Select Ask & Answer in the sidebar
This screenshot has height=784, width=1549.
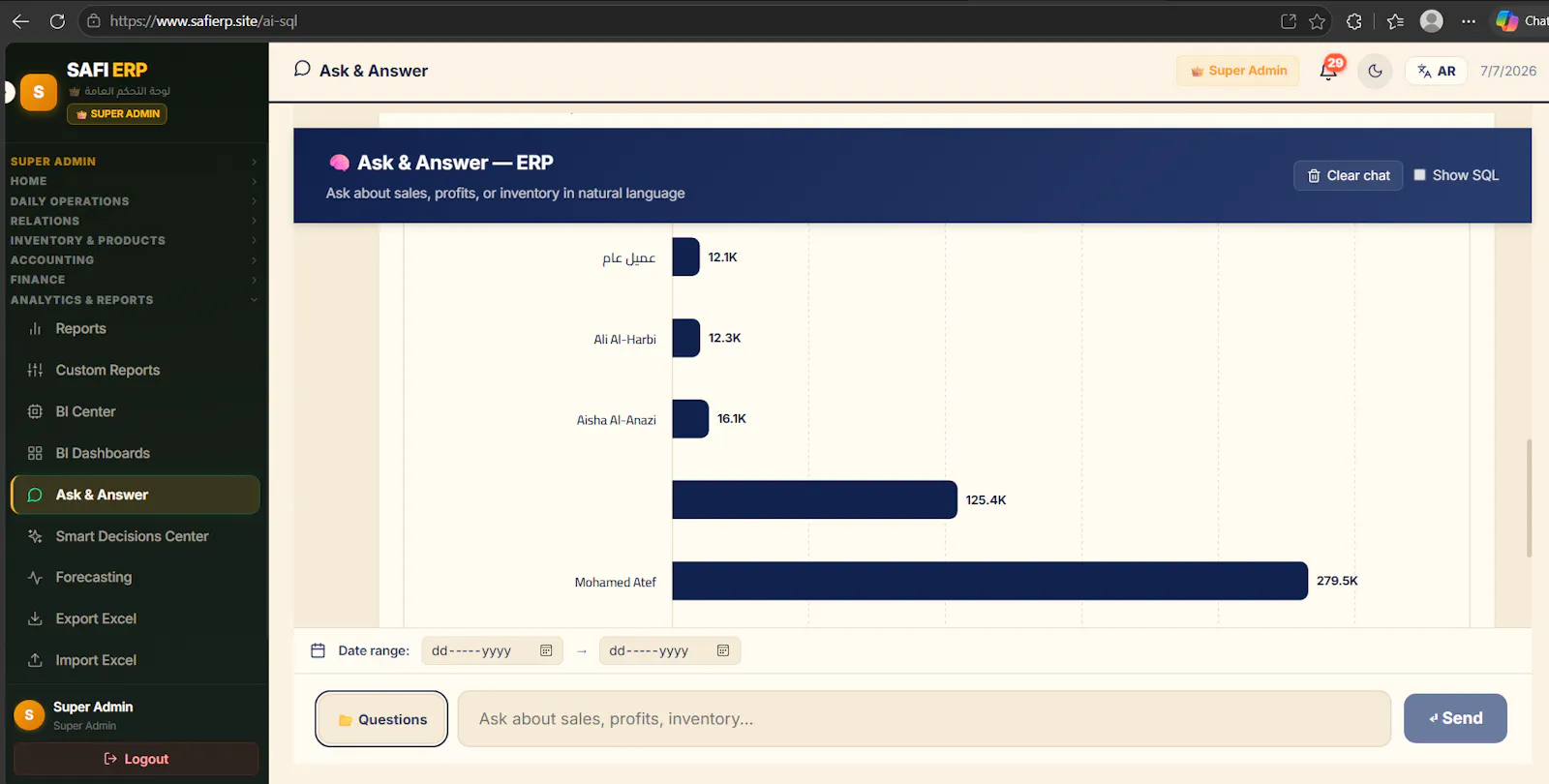coord(135,495)
